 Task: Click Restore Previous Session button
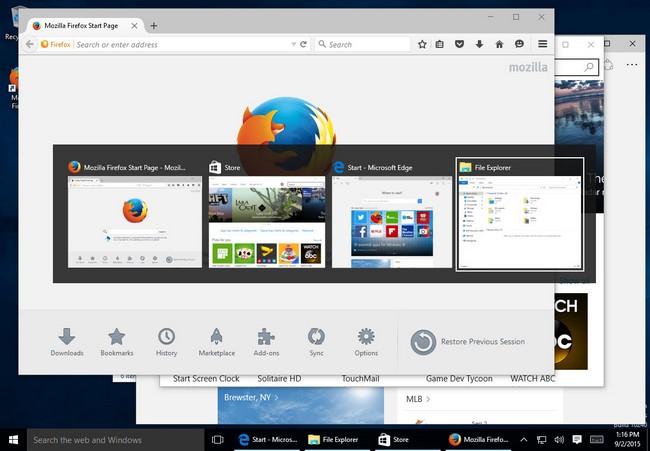pyautogui.click(x=468, y=342)
